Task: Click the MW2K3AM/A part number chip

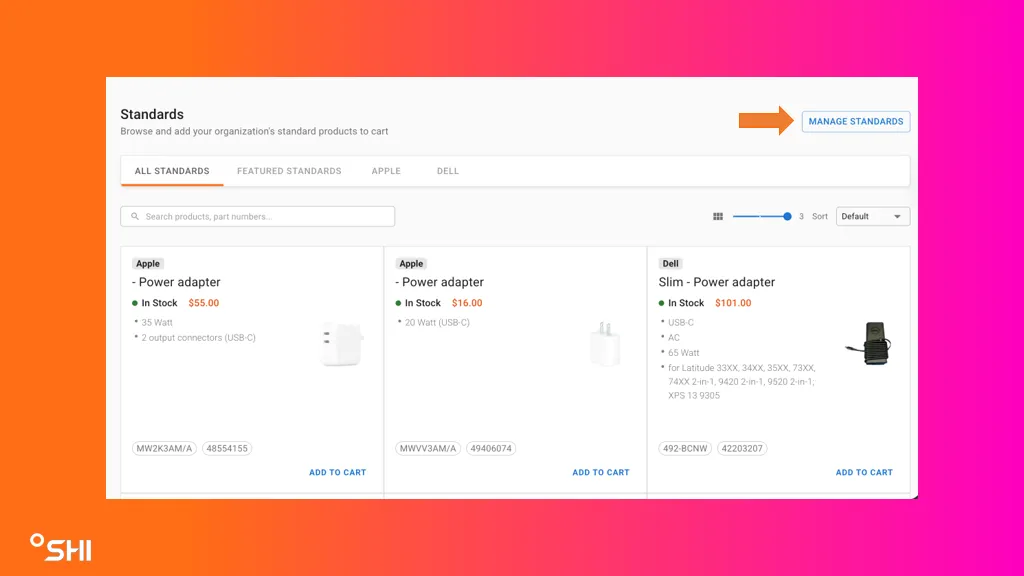Action: pos(164,449)
